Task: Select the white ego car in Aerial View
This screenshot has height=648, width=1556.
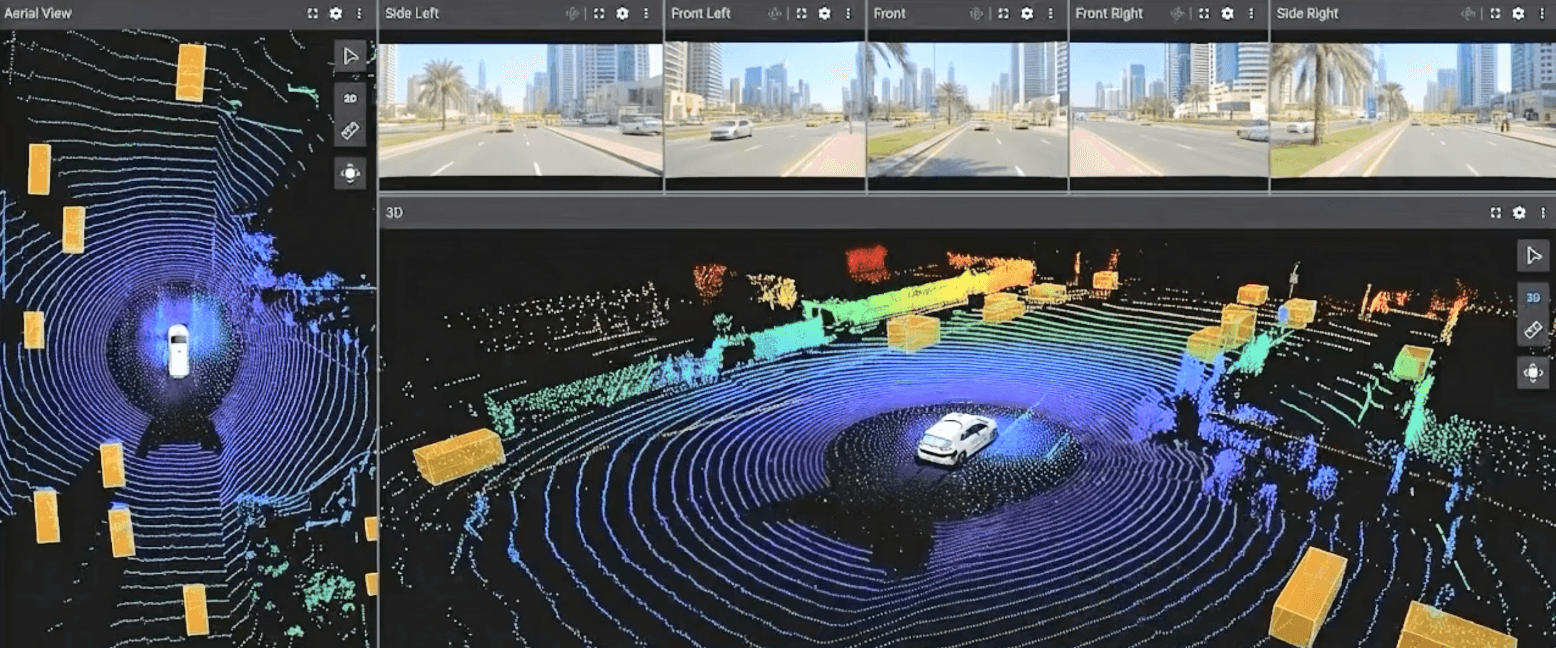Action: (178, 351)
